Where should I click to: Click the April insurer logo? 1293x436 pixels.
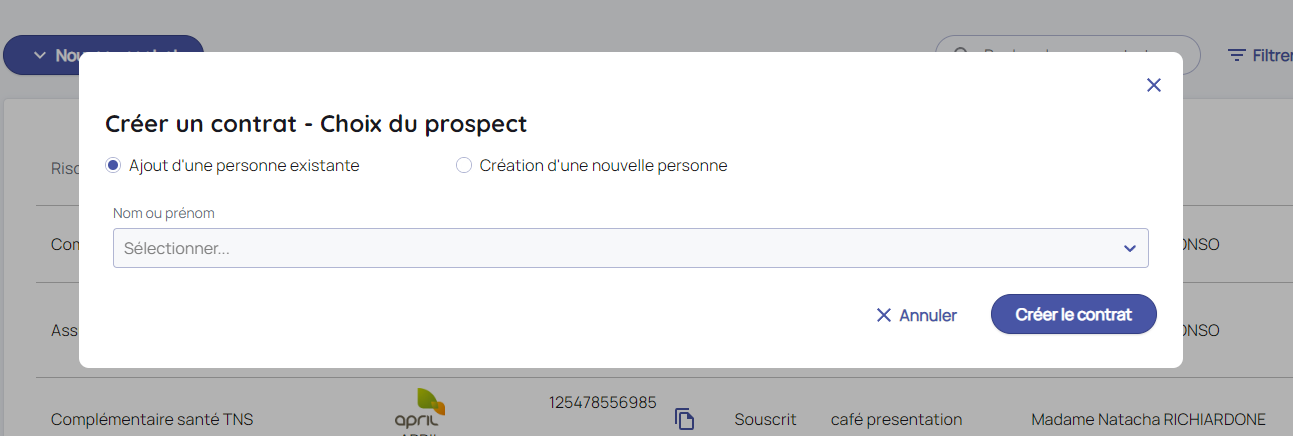click(x=420, y=410)
